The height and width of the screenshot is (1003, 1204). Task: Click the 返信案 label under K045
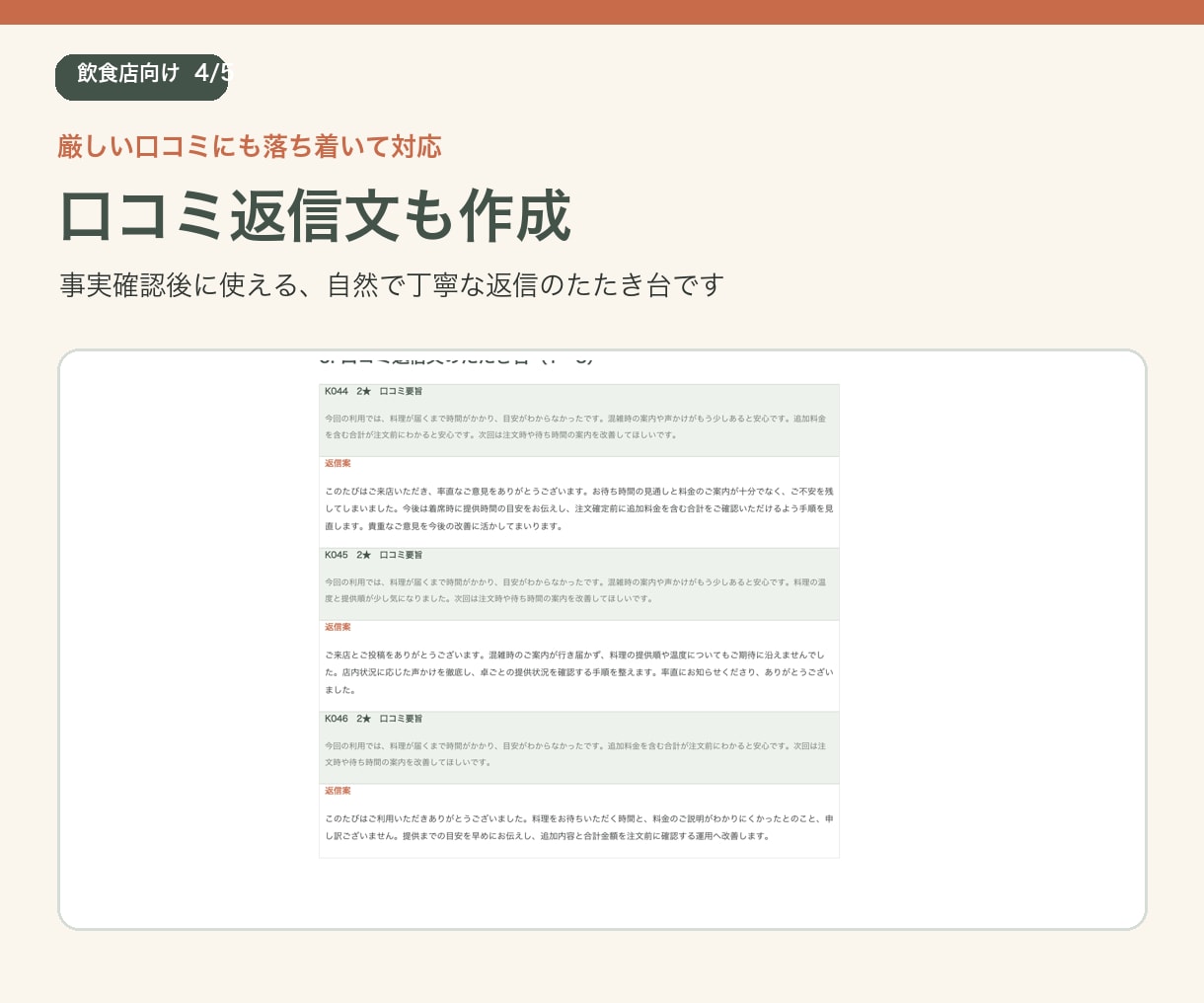[338, 627]
